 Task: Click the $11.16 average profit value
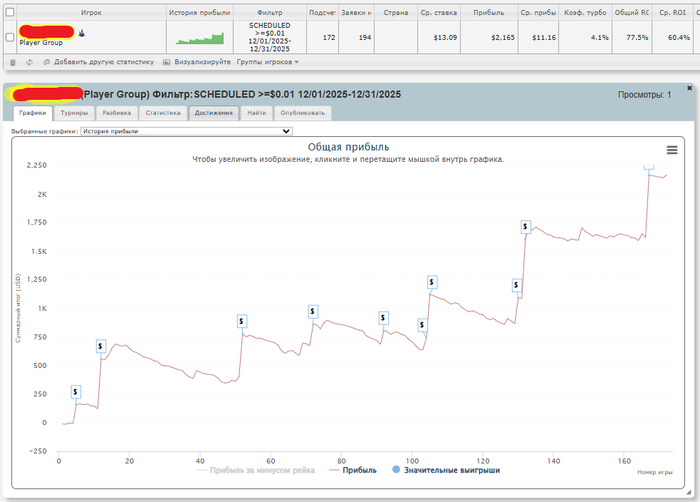[544, 38]
